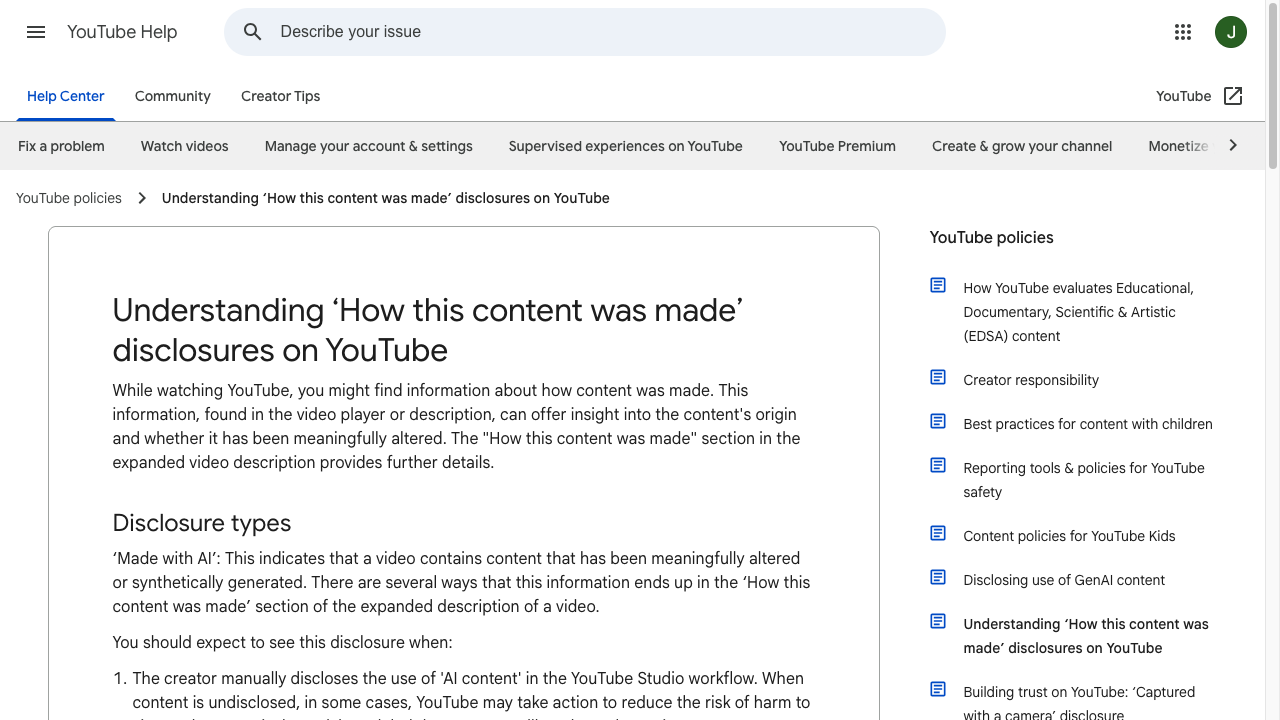Open Reporting tools & policies for YouTube safety
Viewport: 1280px width, 720px height.
(1084, 480)
